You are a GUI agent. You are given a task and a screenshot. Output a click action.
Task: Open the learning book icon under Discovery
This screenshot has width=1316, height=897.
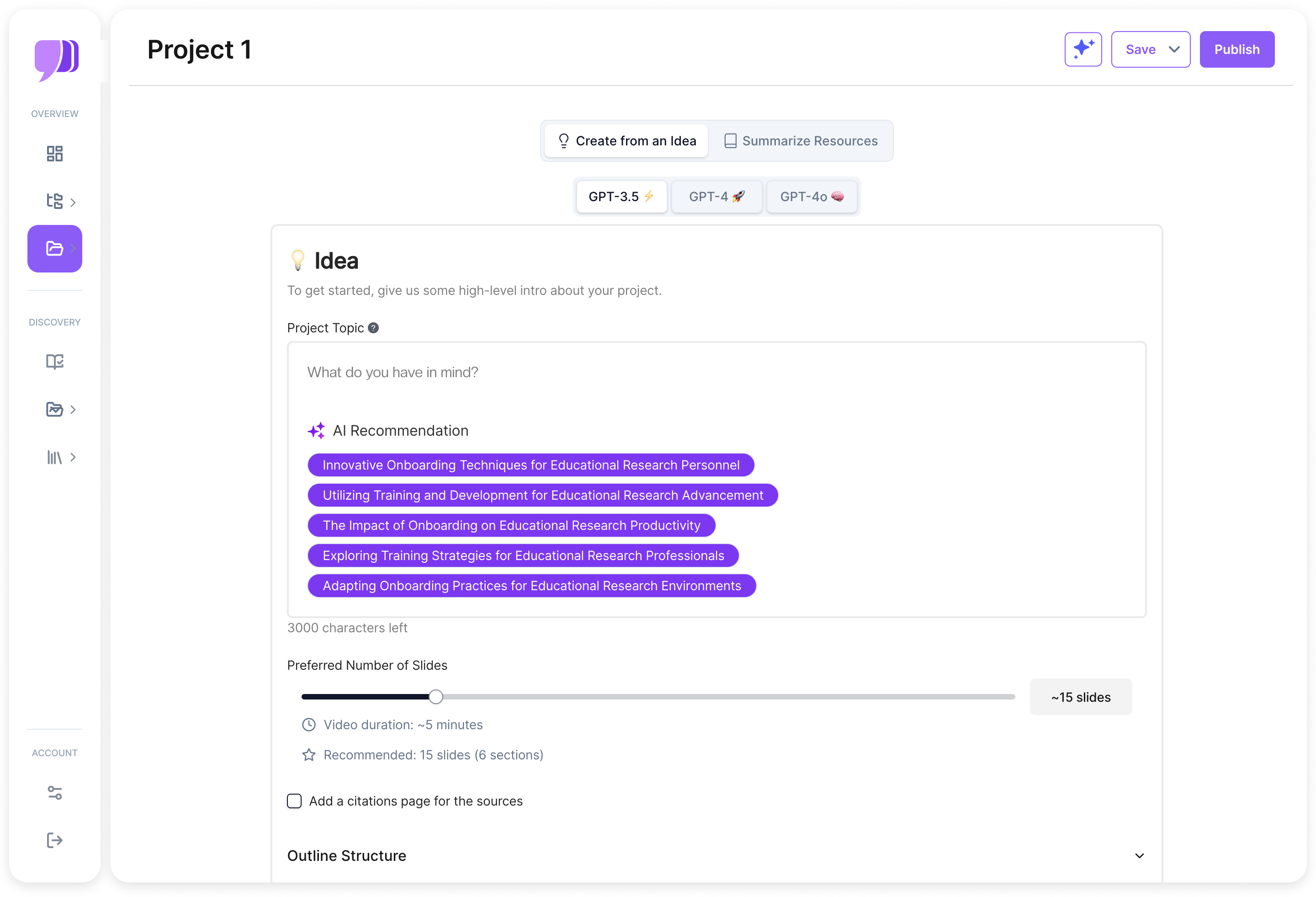(x=54, y=362)
